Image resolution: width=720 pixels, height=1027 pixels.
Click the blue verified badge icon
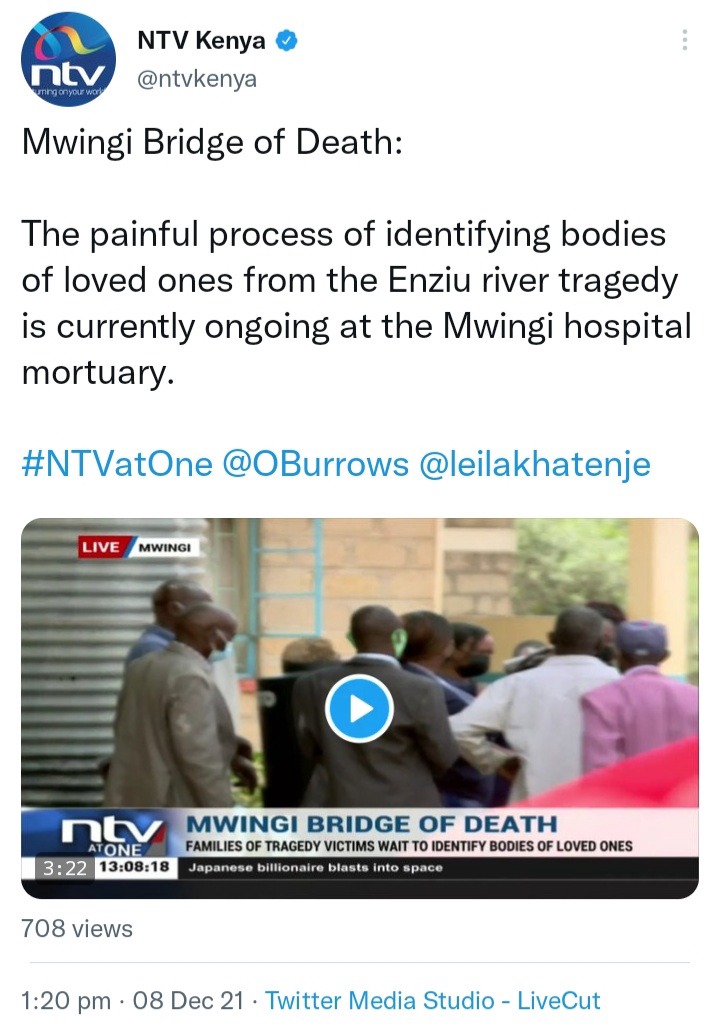pos(286,41)
